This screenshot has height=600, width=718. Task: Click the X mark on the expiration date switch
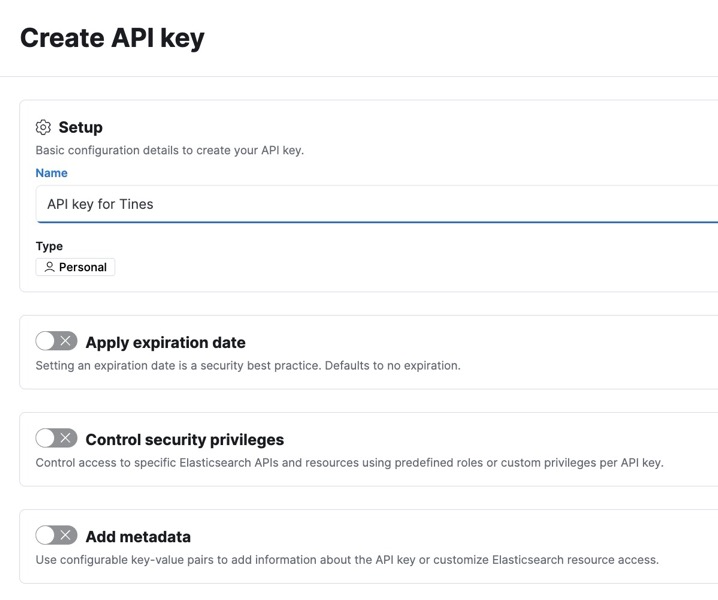(x=66, y=341)
